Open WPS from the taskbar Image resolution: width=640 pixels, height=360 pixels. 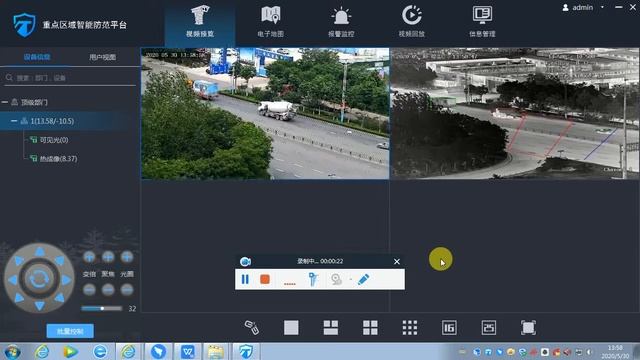click(x=188, y=352)
